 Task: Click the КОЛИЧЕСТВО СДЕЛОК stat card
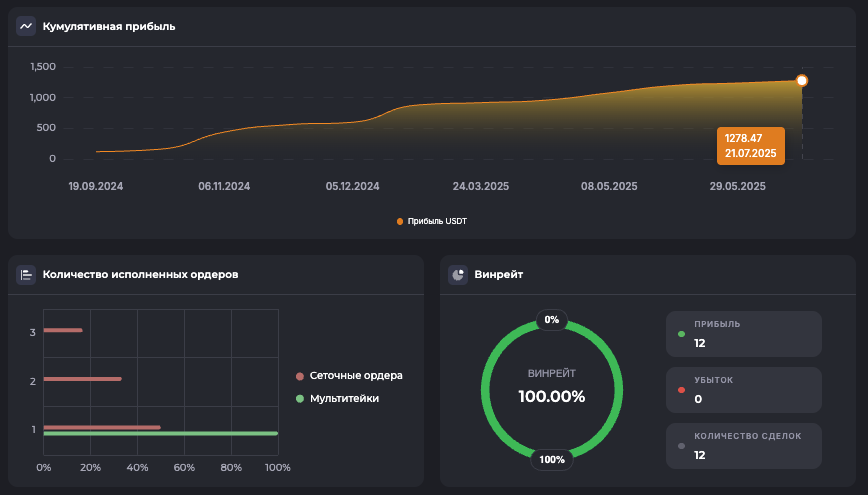[744, 446]
